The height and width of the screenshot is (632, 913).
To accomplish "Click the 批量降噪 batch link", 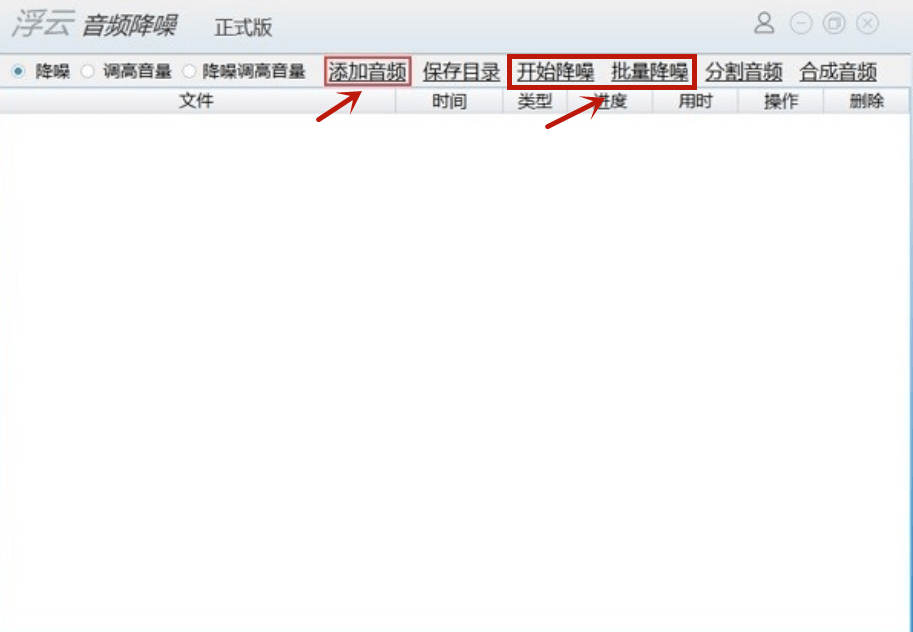I will coord(649,72).
